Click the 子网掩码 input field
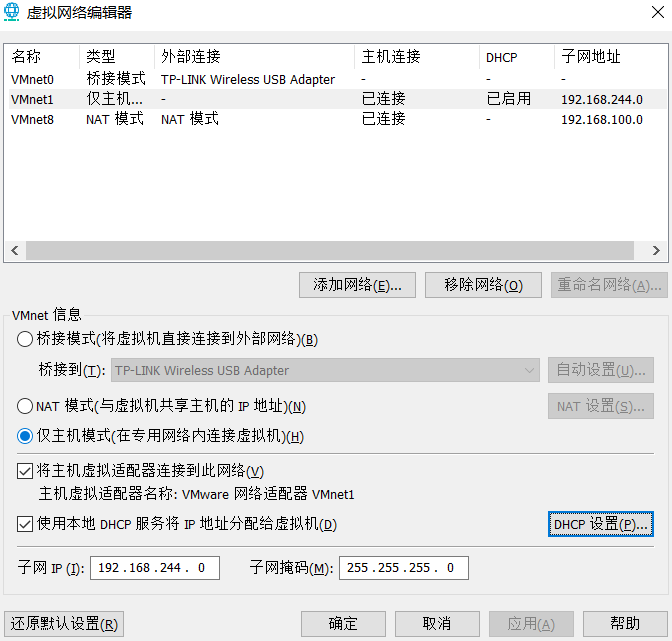 403,568
